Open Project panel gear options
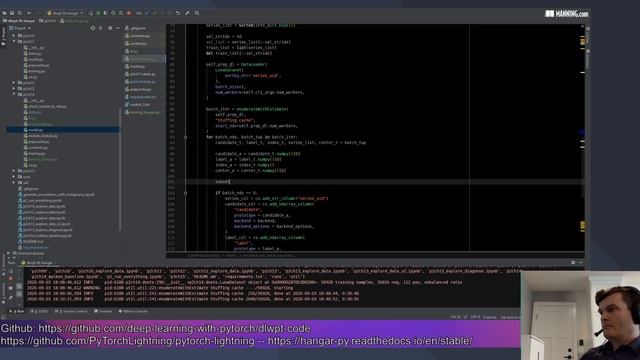640x360 pixels. (110, 28)
